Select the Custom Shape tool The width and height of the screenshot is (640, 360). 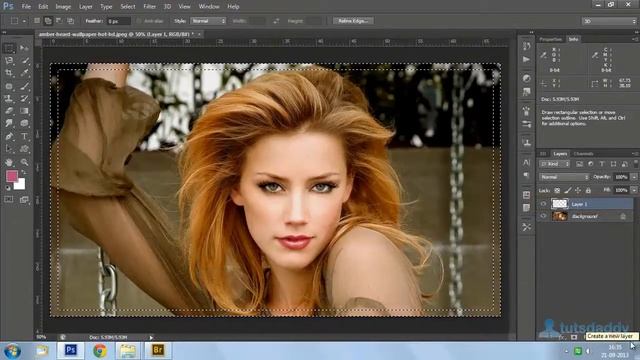(x=24, y=149)
